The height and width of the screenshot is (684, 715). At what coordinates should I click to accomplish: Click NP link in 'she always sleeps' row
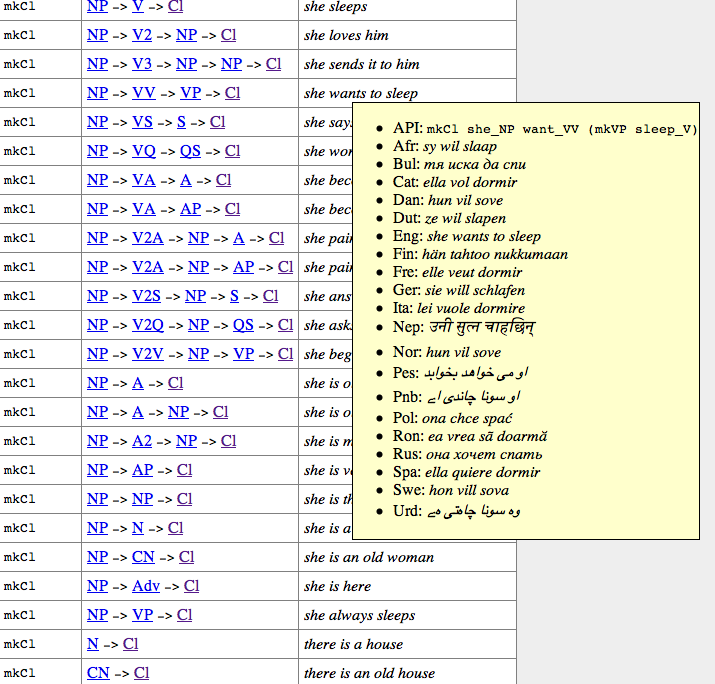(97, 615)
